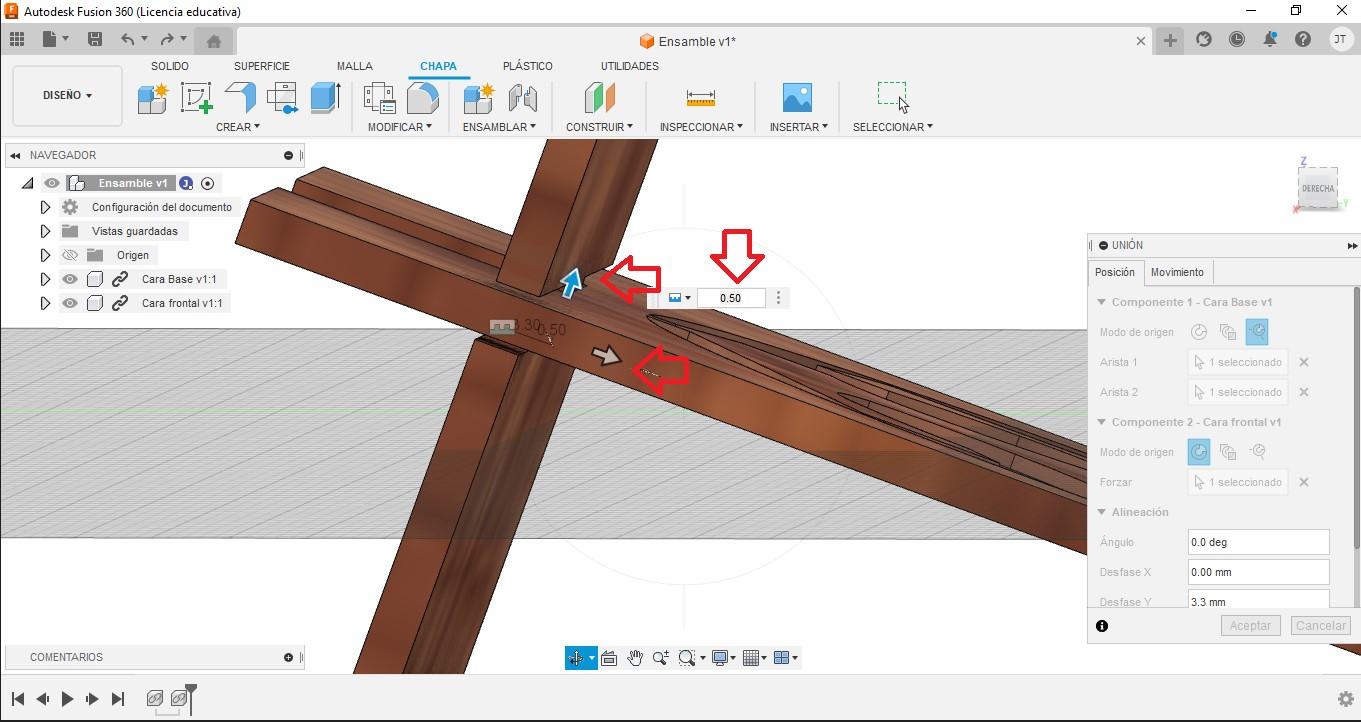Click the Medir tool under INSPECCIONAR
Image resolution: width=1361 pixels, height=722 pixels.
point(700,97)
